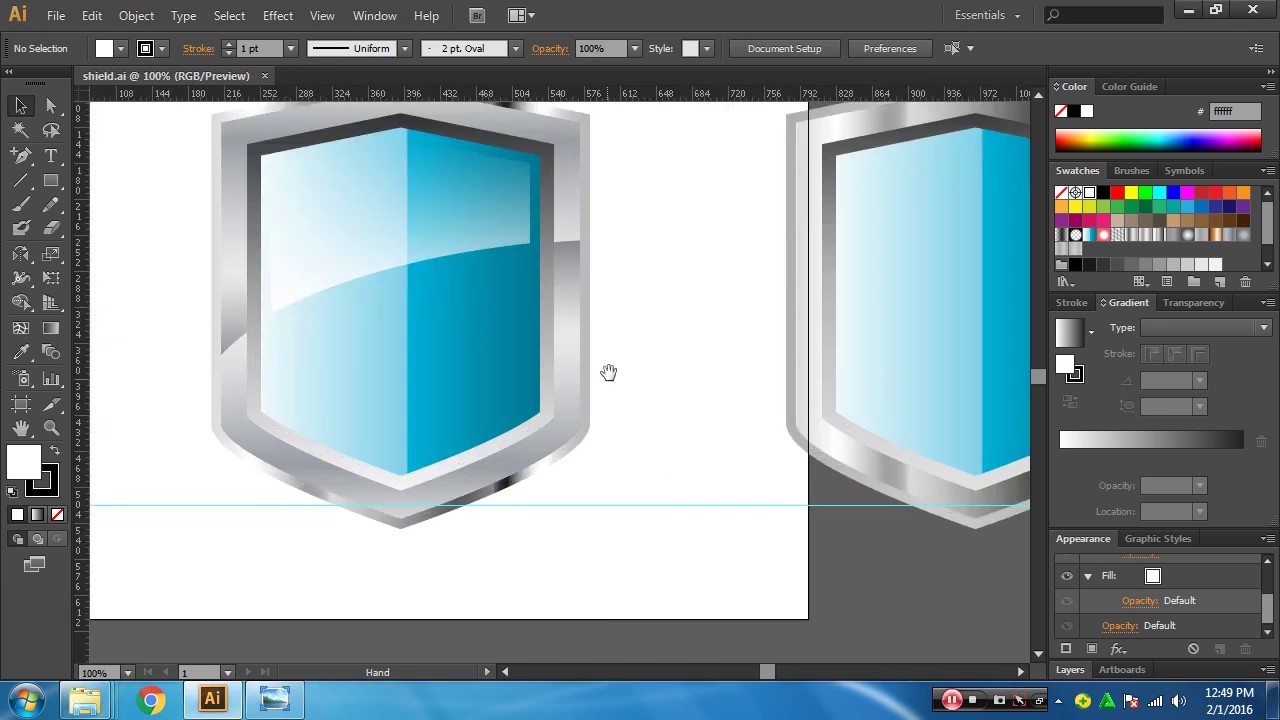
Task: Open the zoom level dropdown at bottom
Action: tap(128, 672)
